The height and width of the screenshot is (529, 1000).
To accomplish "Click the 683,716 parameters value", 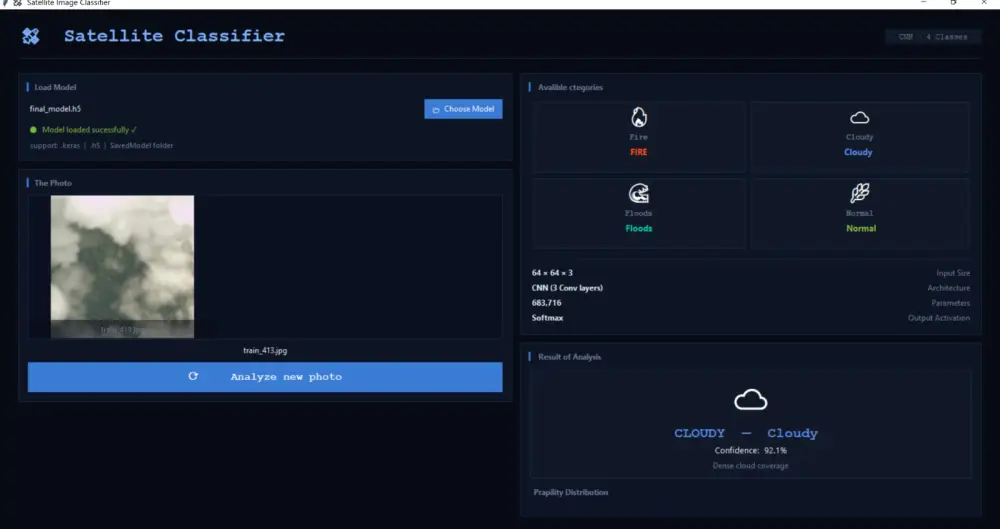I will click(x=547, y=303).
